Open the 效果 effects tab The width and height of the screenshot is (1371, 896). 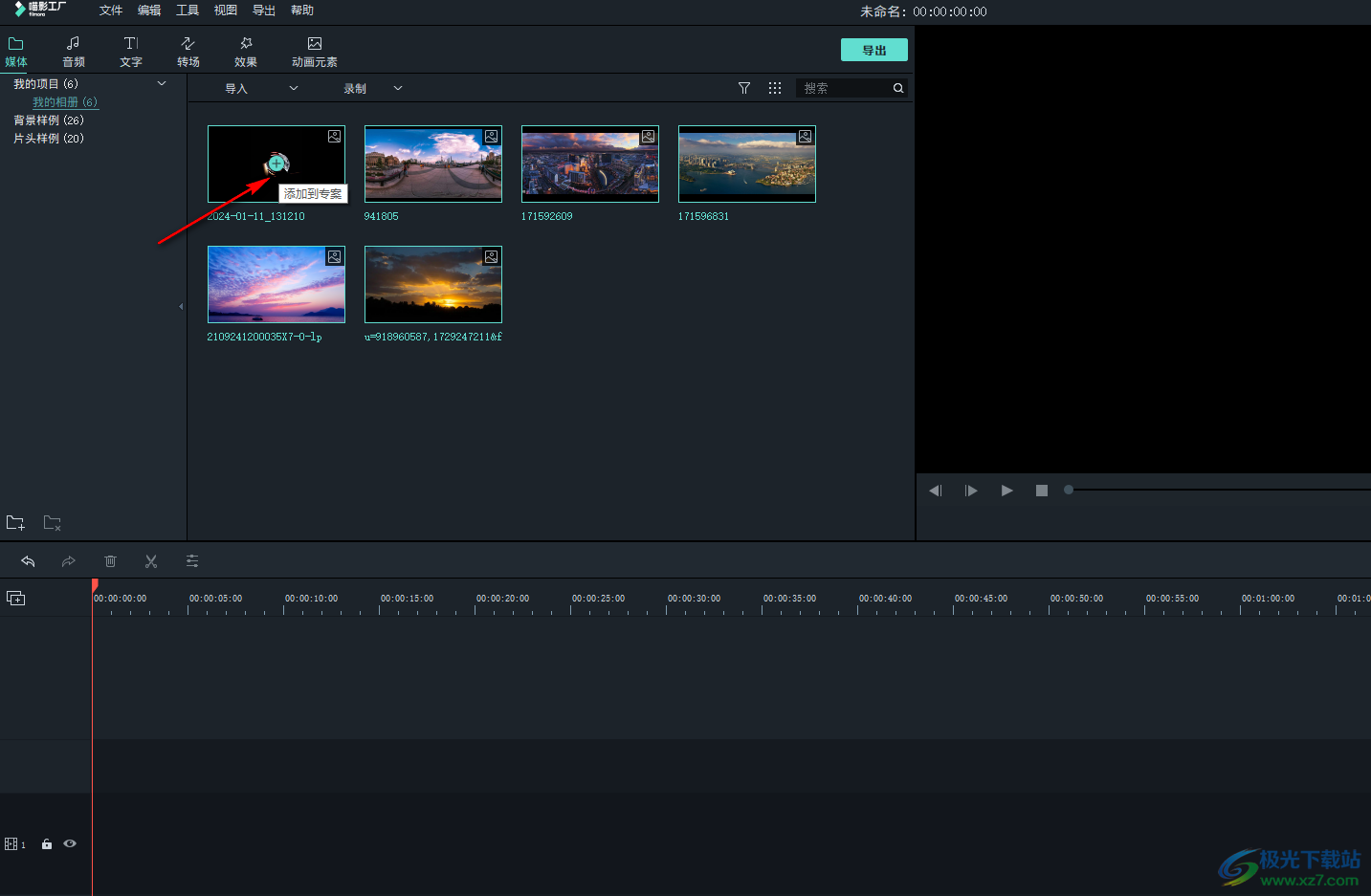pos(246,52)
